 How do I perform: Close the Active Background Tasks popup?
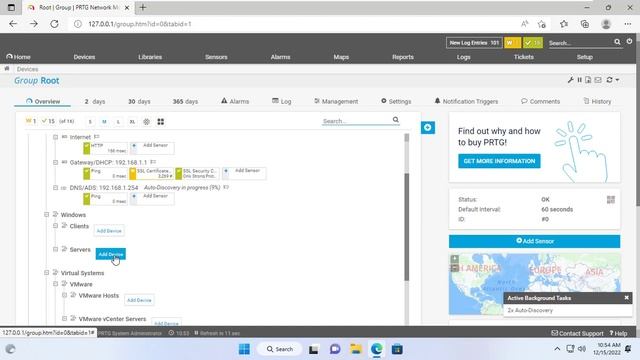(627, 298)
